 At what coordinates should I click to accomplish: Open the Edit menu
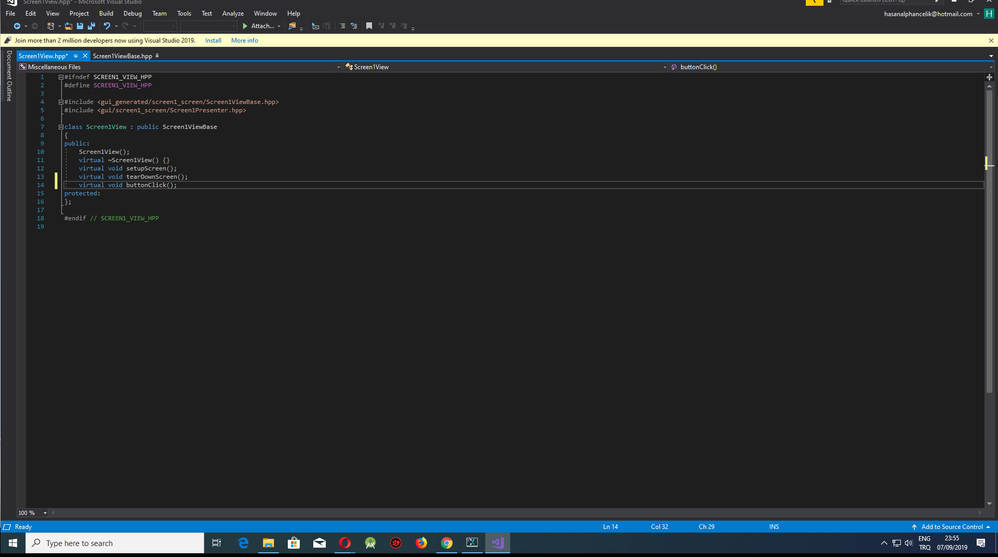click(31, 13)
